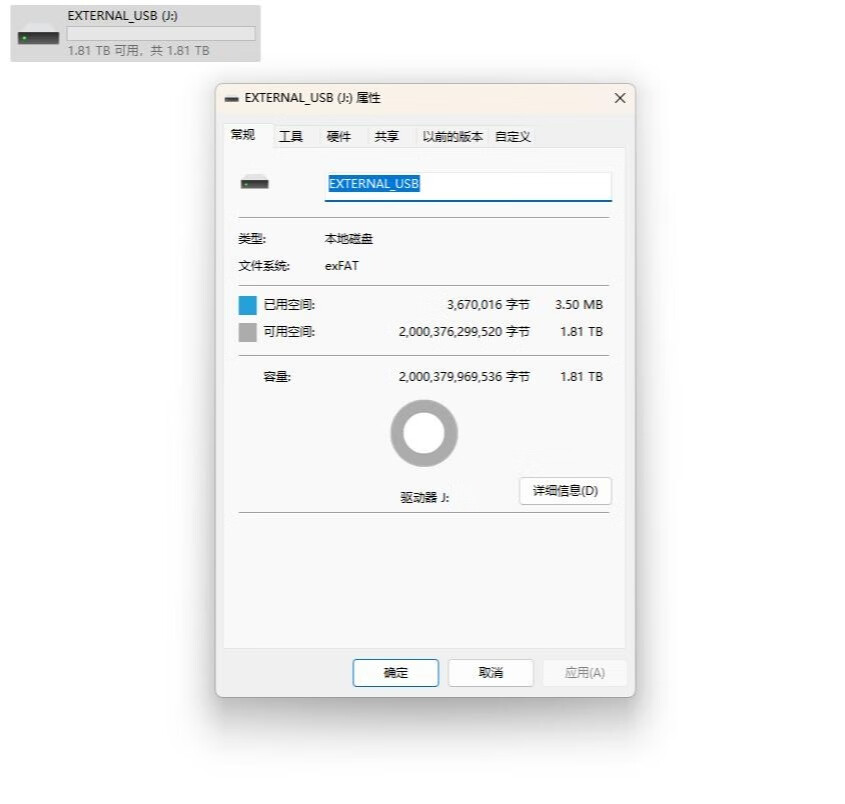The image size is (845, 804).
Task: Confirm with the 确定 button
Action: tap(396, 673)
